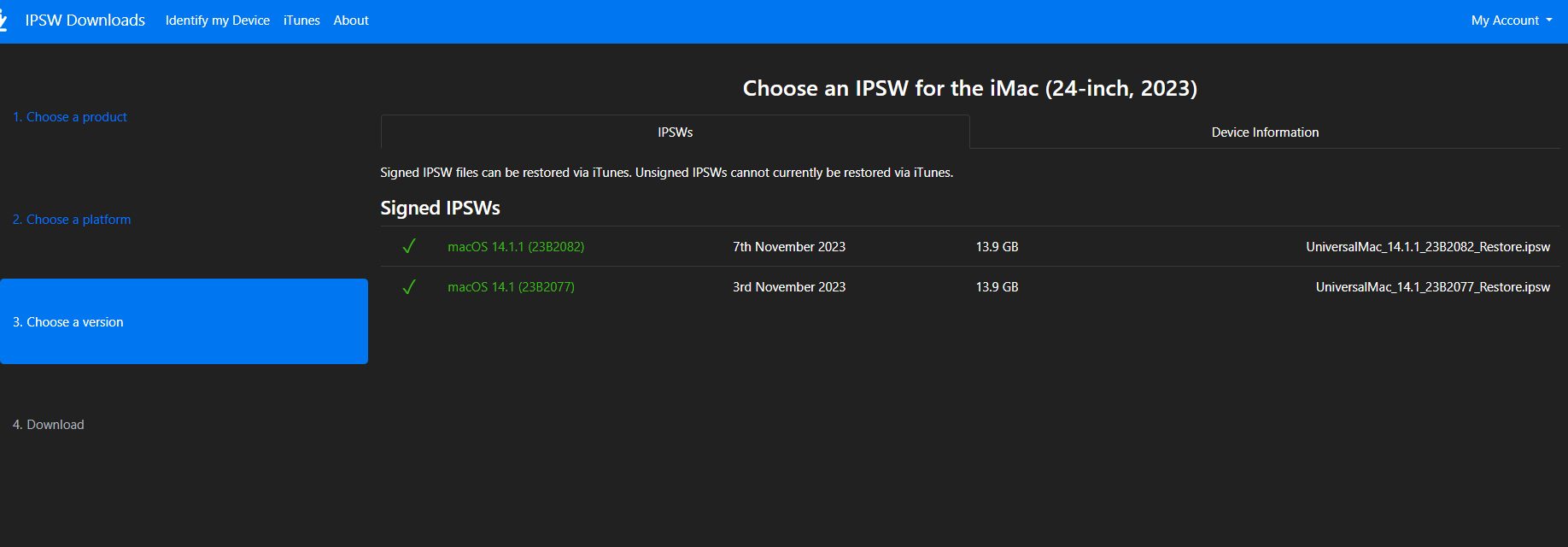This screenshot has width=1568, height=547.
Task: Choose macOS 14.1.1 (23B2082) version link
Action: pyautogui.click(x=516, y=247)
